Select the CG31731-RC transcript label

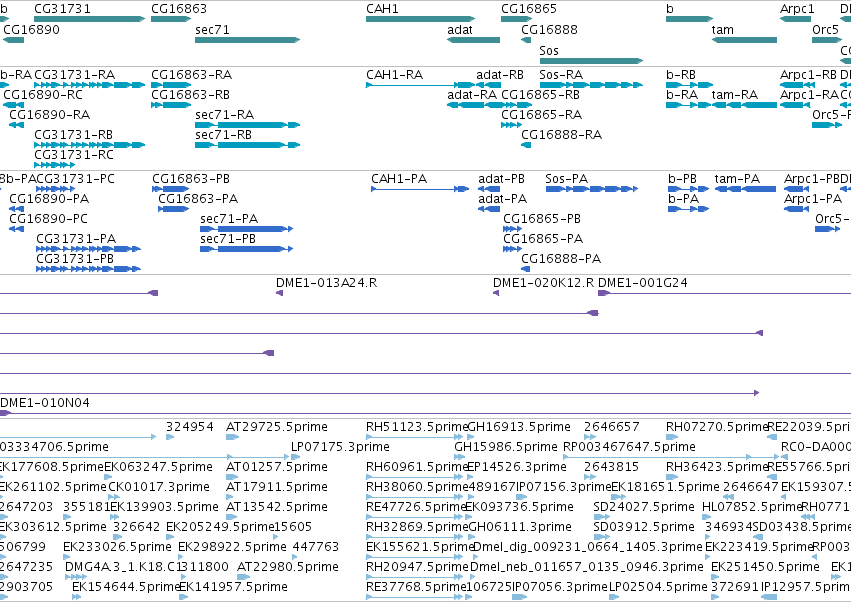[74, 155]
